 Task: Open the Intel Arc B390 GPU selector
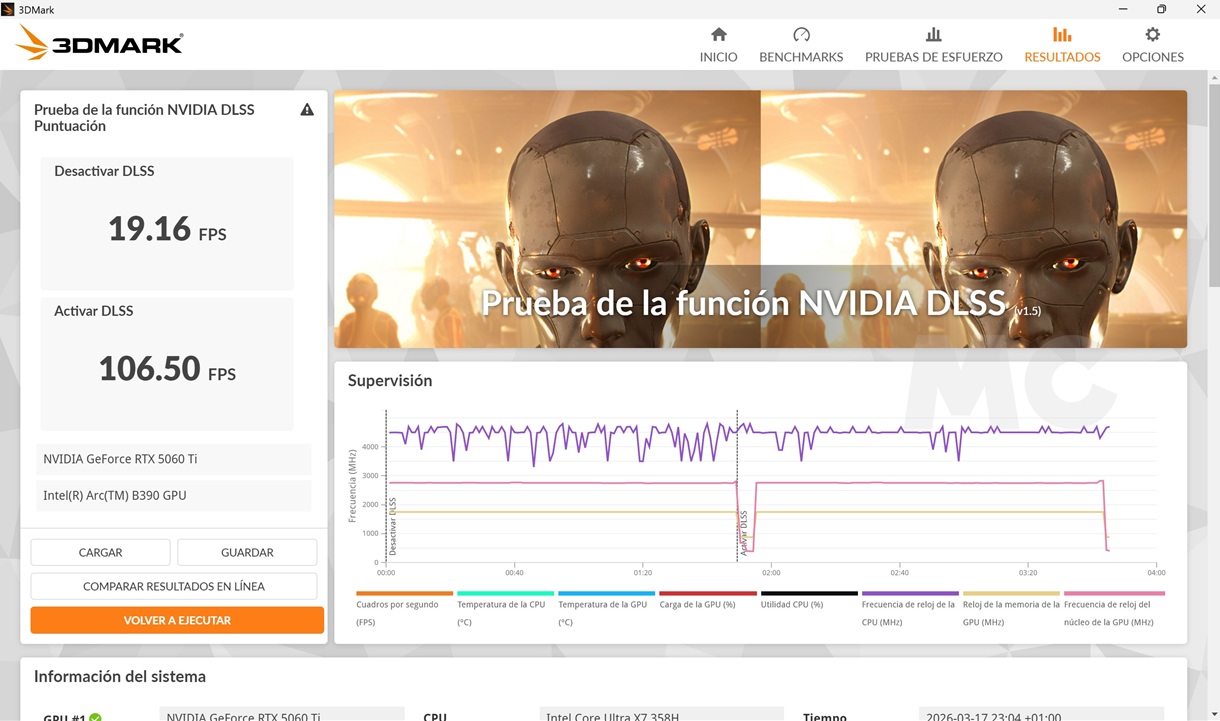point(173,495)
